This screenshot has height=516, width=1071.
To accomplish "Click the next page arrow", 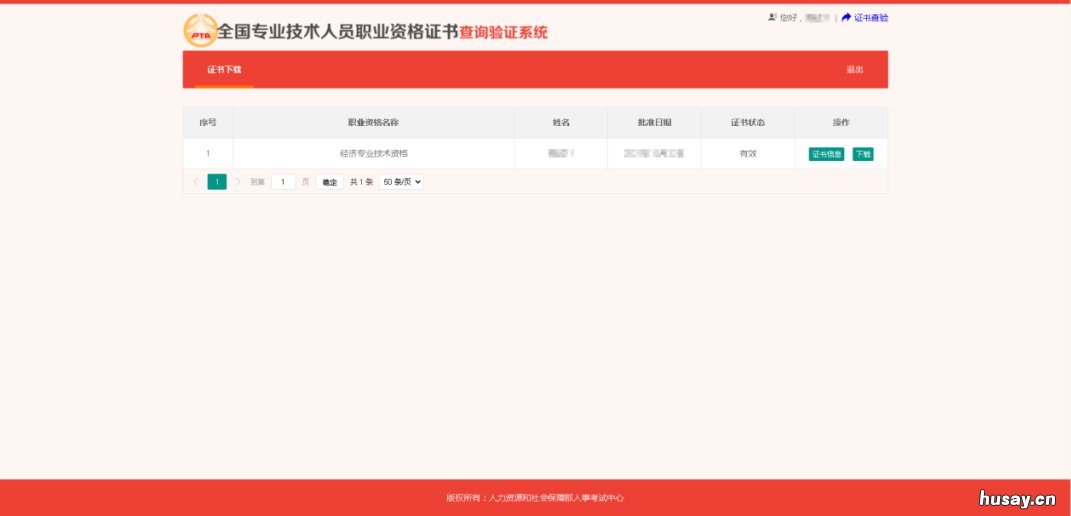I will coord(238,182).
